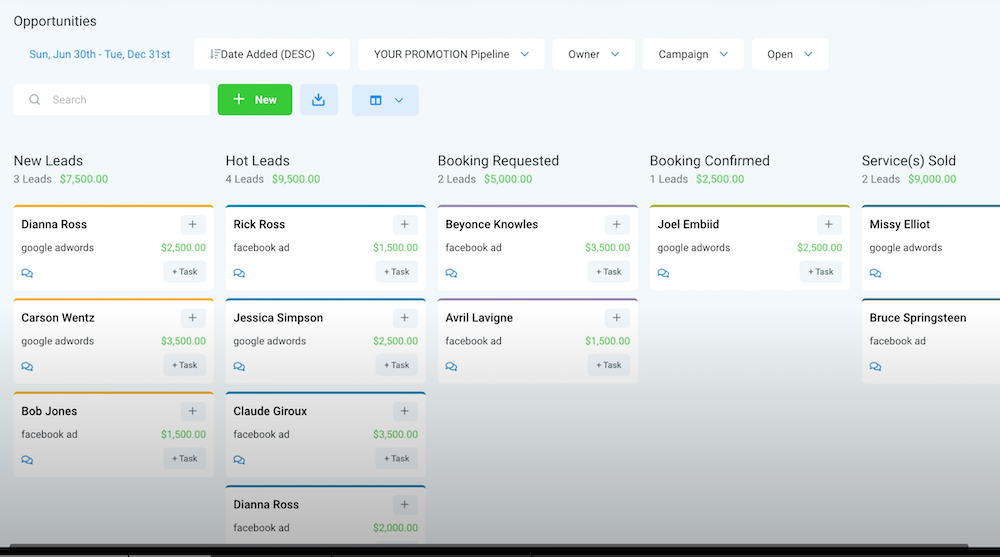Add a task on Carson Wentz card
The width and height of the screenshot is (1000, 557).
coord(184,365)
